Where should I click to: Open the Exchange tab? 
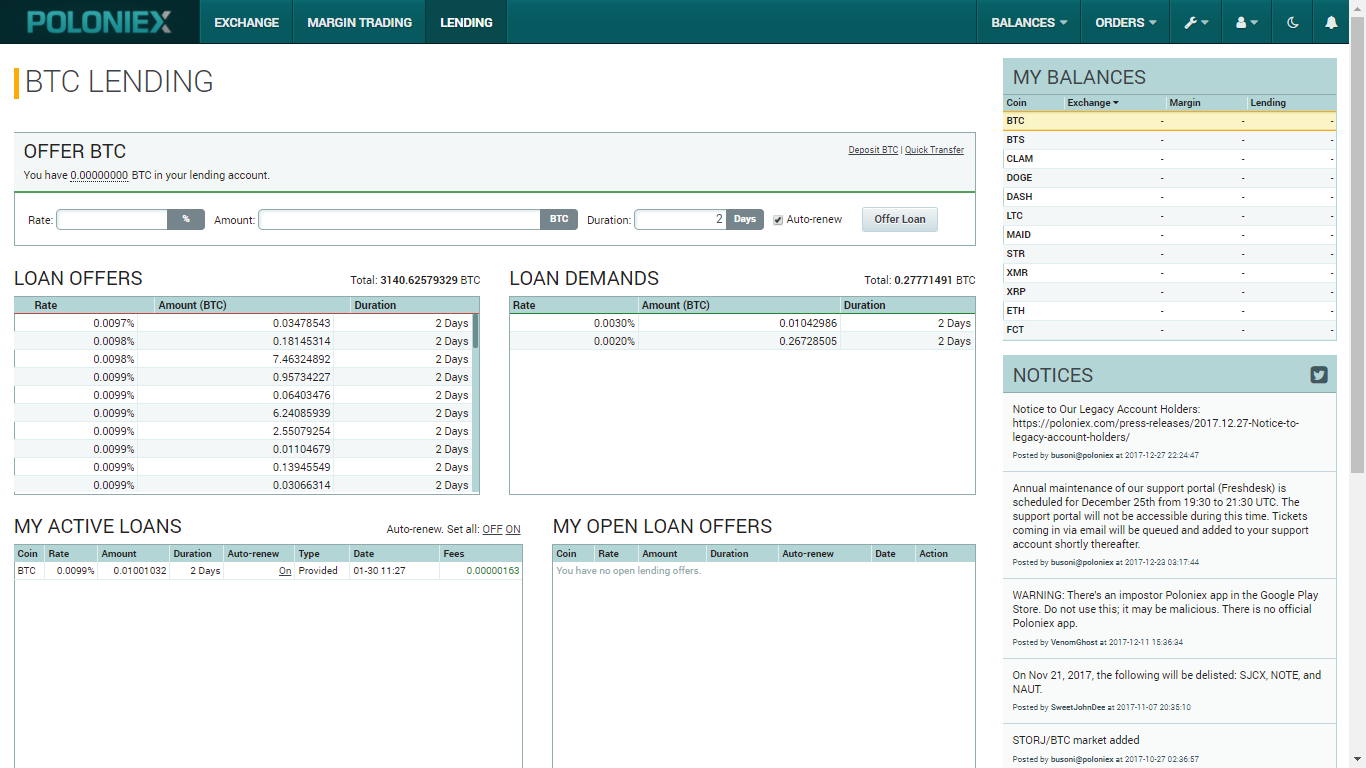pyautogui.click(x=246, y=22)
